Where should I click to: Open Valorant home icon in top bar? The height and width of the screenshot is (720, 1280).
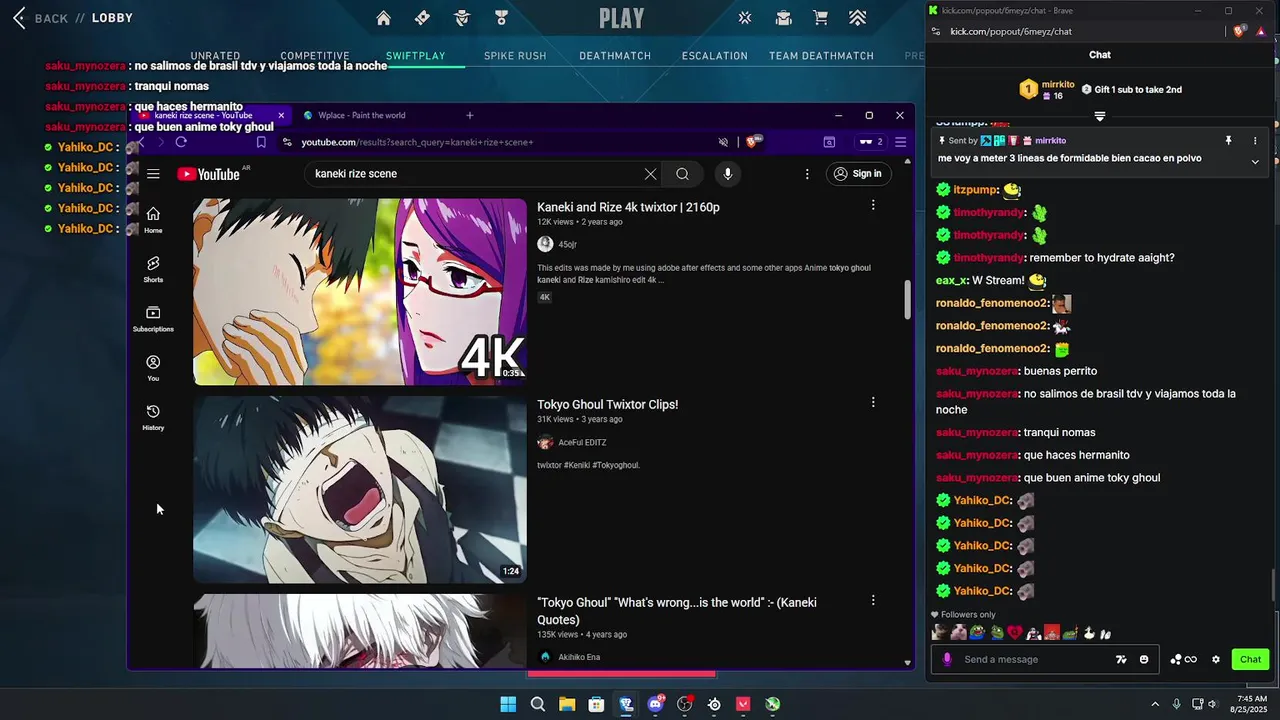click(x=383, y=18)
